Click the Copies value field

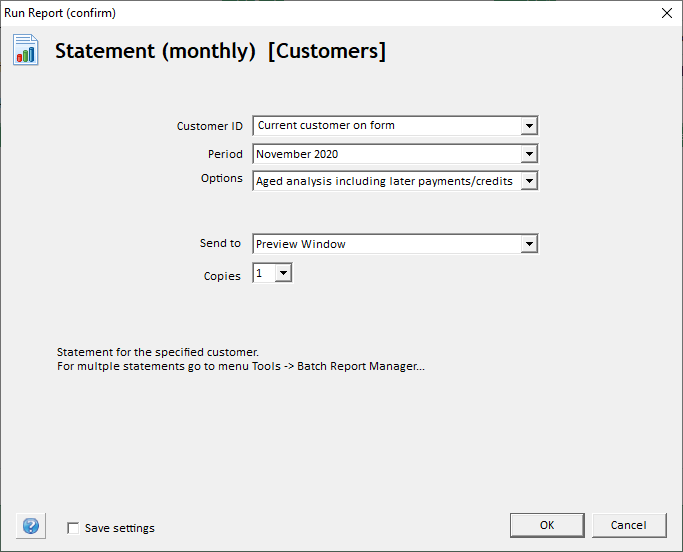pyautogui.click(x=264, y=273)
